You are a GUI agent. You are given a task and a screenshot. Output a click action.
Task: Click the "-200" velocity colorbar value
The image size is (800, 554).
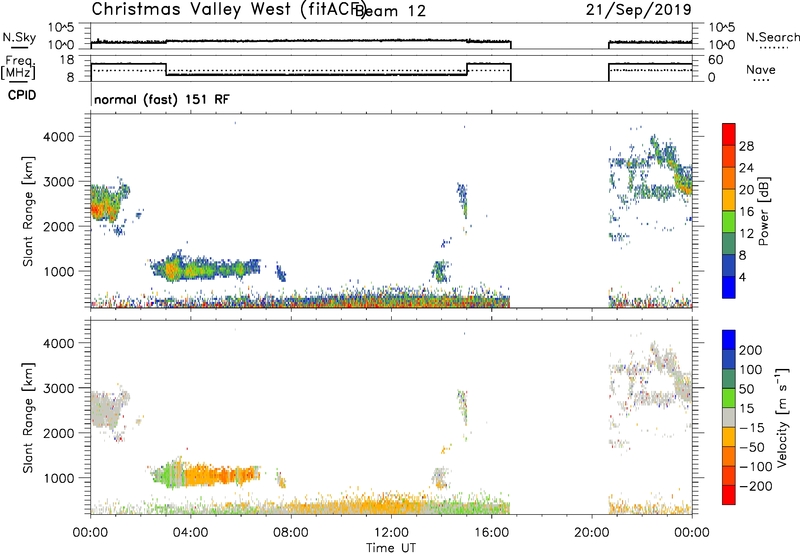click(756, 486)
